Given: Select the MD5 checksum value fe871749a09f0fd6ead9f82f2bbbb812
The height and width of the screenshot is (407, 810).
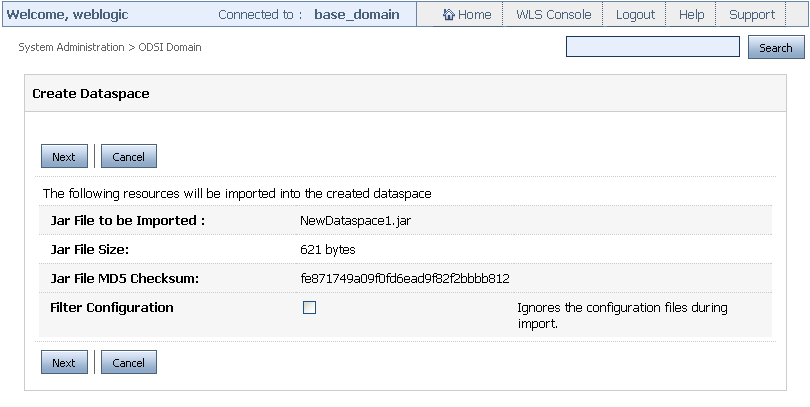Looking at the screenshot, I should click(x=405, y=279).
